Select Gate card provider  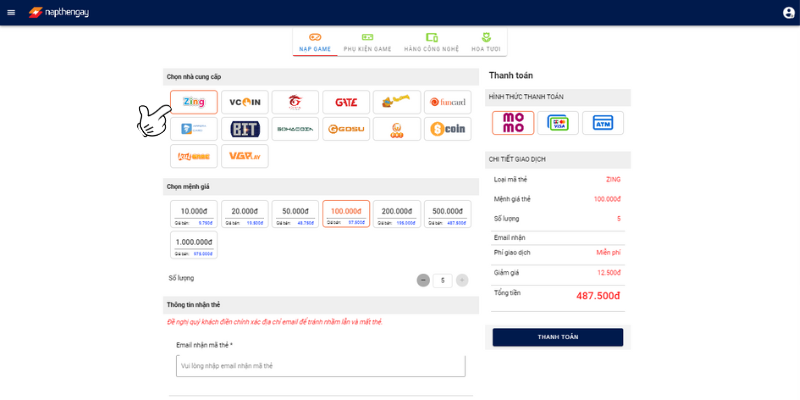346,102
